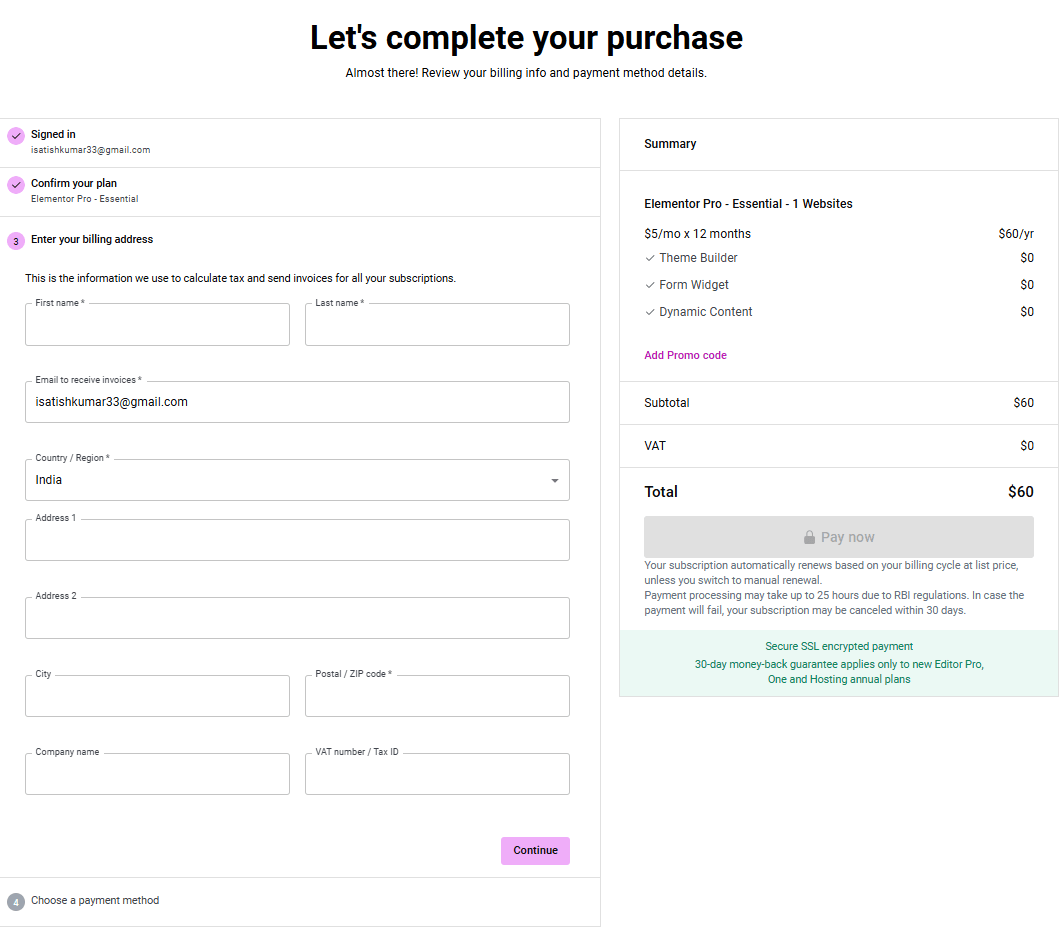Viewport: 1059px width, 940px height.
Task: Click the Confirm your plan checkmark icon
Action: (x=16, y=184)
